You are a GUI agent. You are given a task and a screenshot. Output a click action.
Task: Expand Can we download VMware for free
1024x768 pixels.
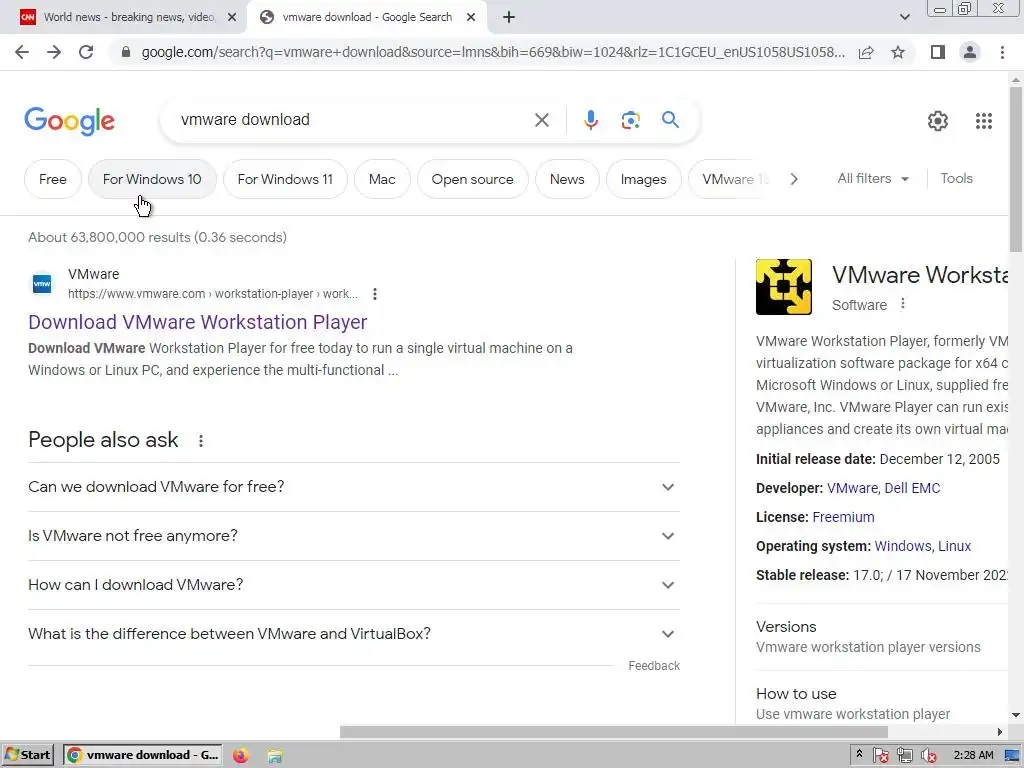pyautogui.click(x=354, y=487)
